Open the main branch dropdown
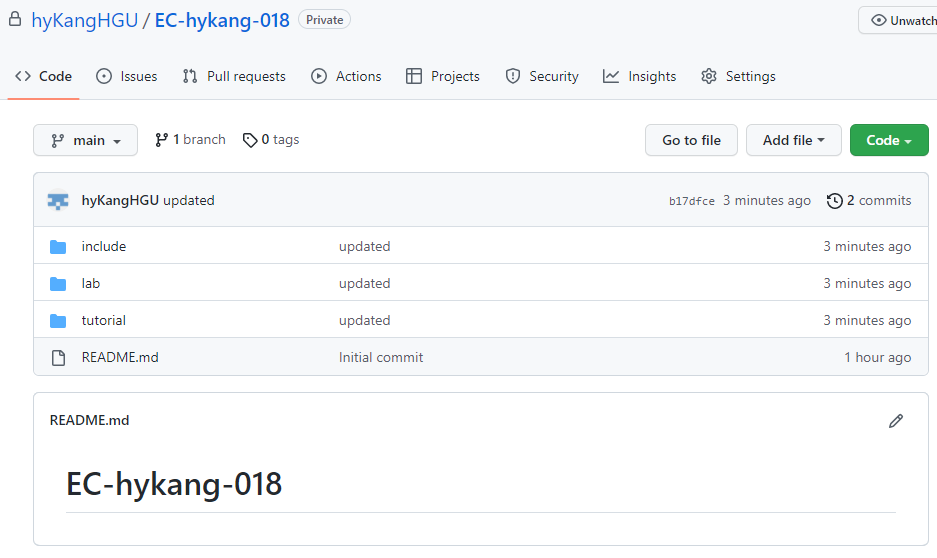 (85, 141)
